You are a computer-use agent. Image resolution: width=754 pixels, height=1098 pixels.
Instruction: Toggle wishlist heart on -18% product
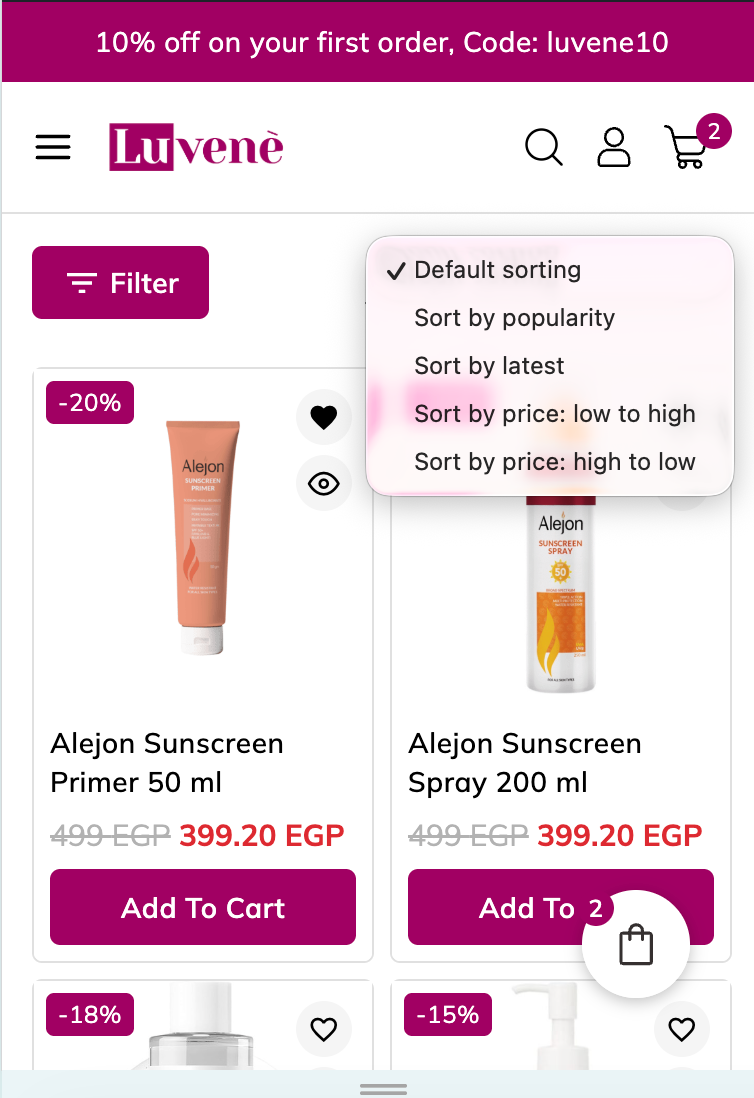click(324, 1029)
